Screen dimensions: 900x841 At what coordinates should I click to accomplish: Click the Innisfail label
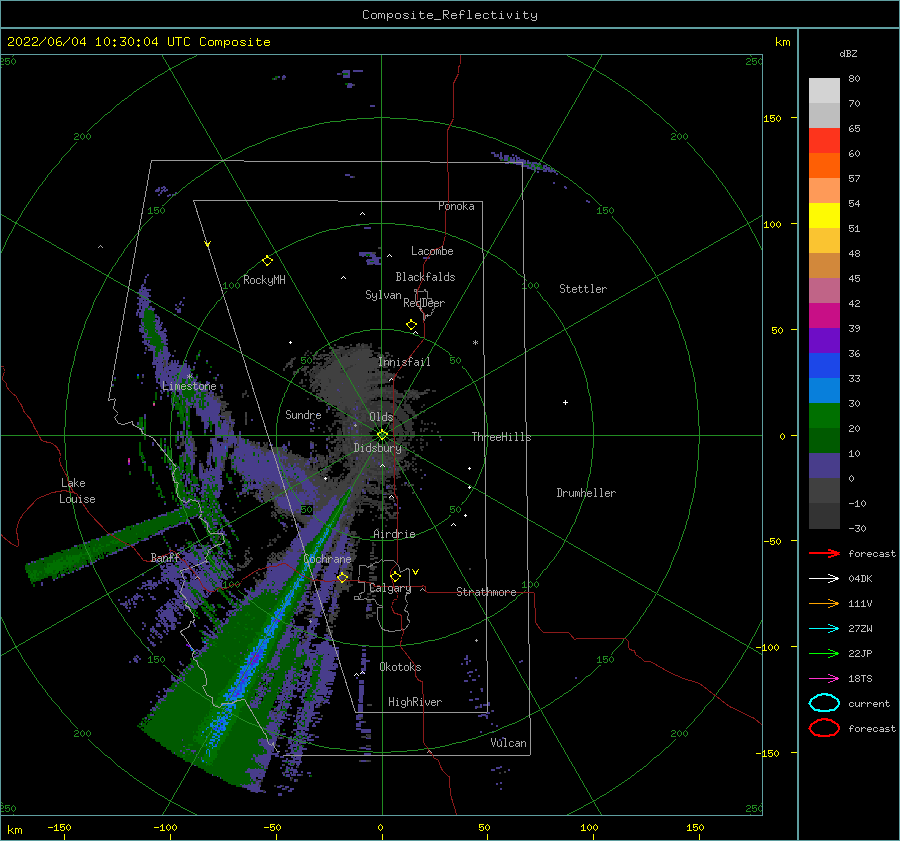pyautogui.click(x=404, y=362)
